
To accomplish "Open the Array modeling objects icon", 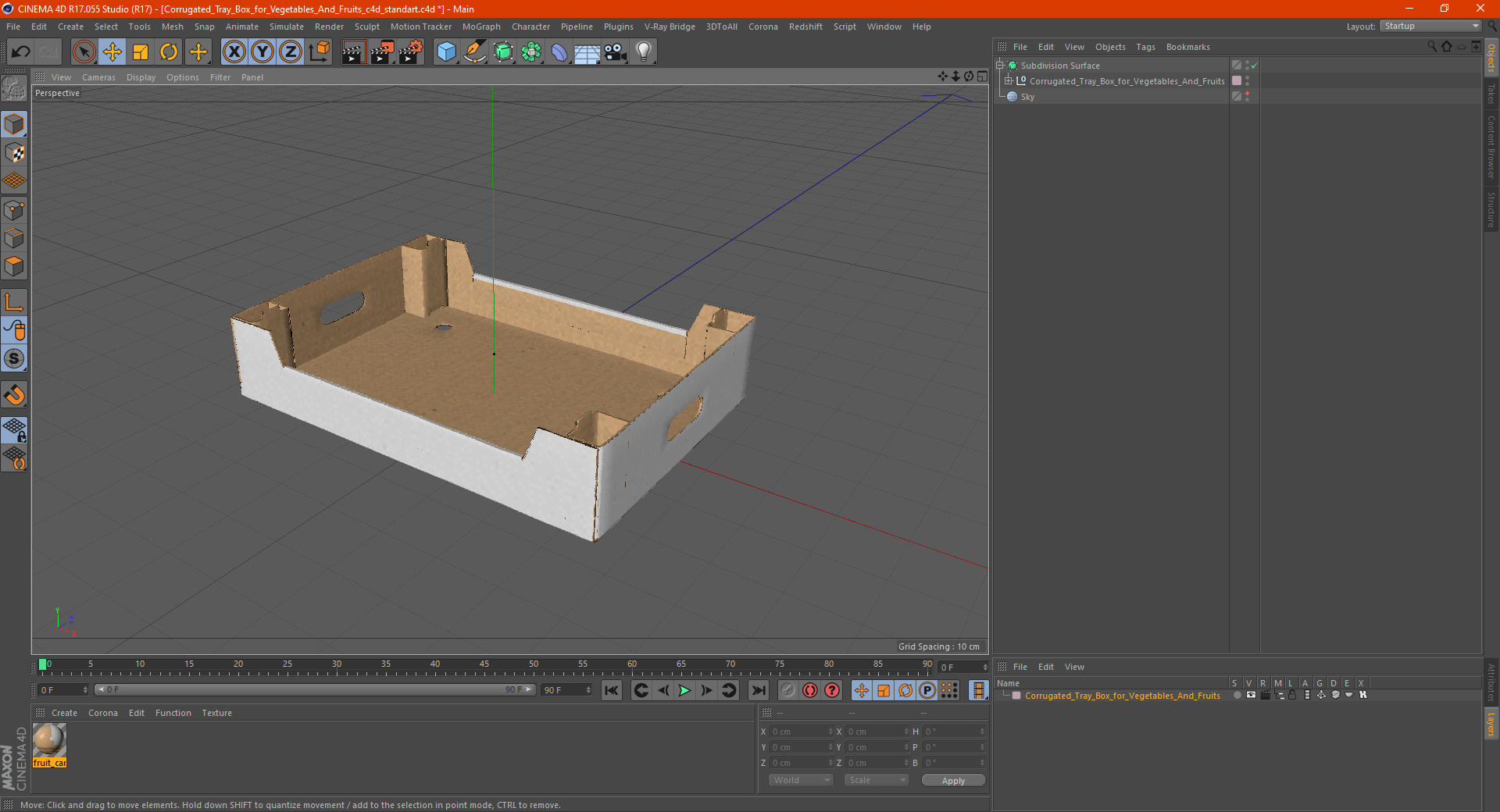I will [531, 52].
